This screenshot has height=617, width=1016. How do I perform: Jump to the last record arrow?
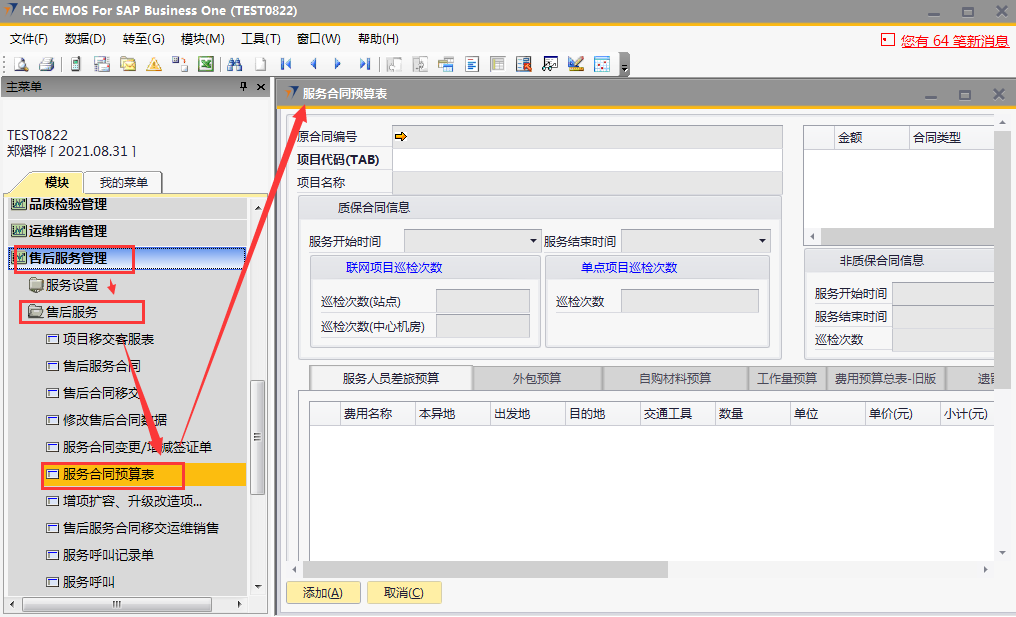[364, 64]
